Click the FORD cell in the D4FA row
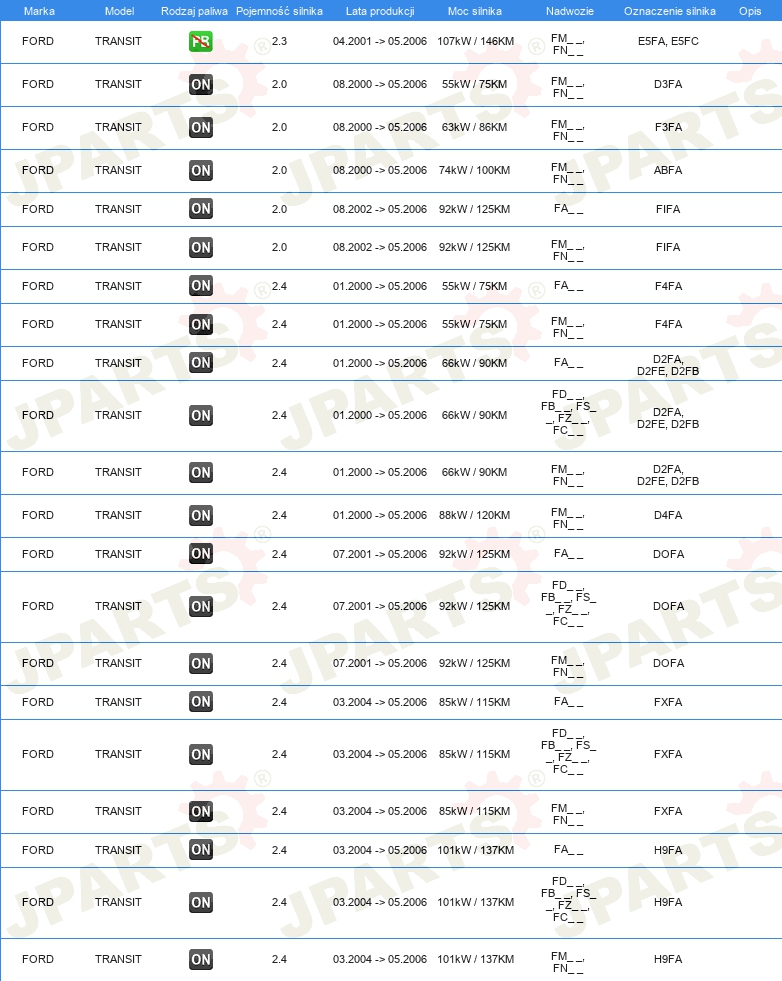 tap(38, 516)
